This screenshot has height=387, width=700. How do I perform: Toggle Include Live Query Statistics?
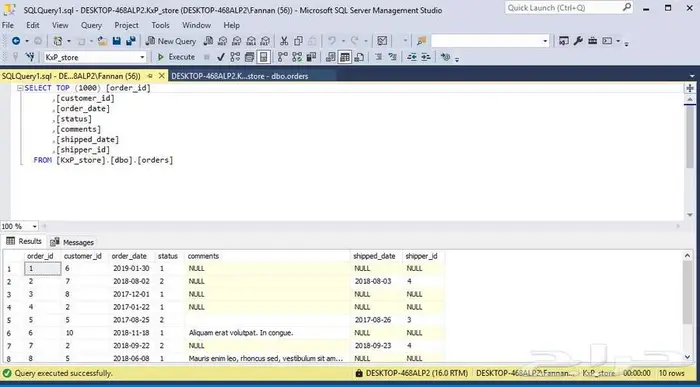coord(297,57)
